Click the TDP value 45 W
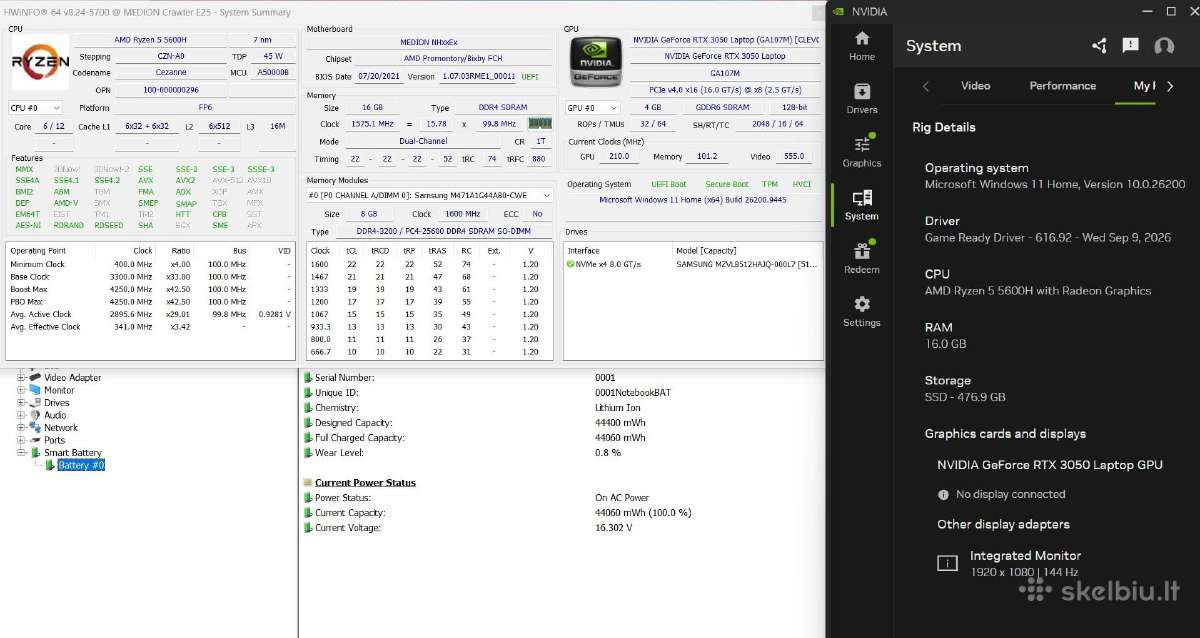Viewport: 1200px width, 638px height. (x=271, y=56)
